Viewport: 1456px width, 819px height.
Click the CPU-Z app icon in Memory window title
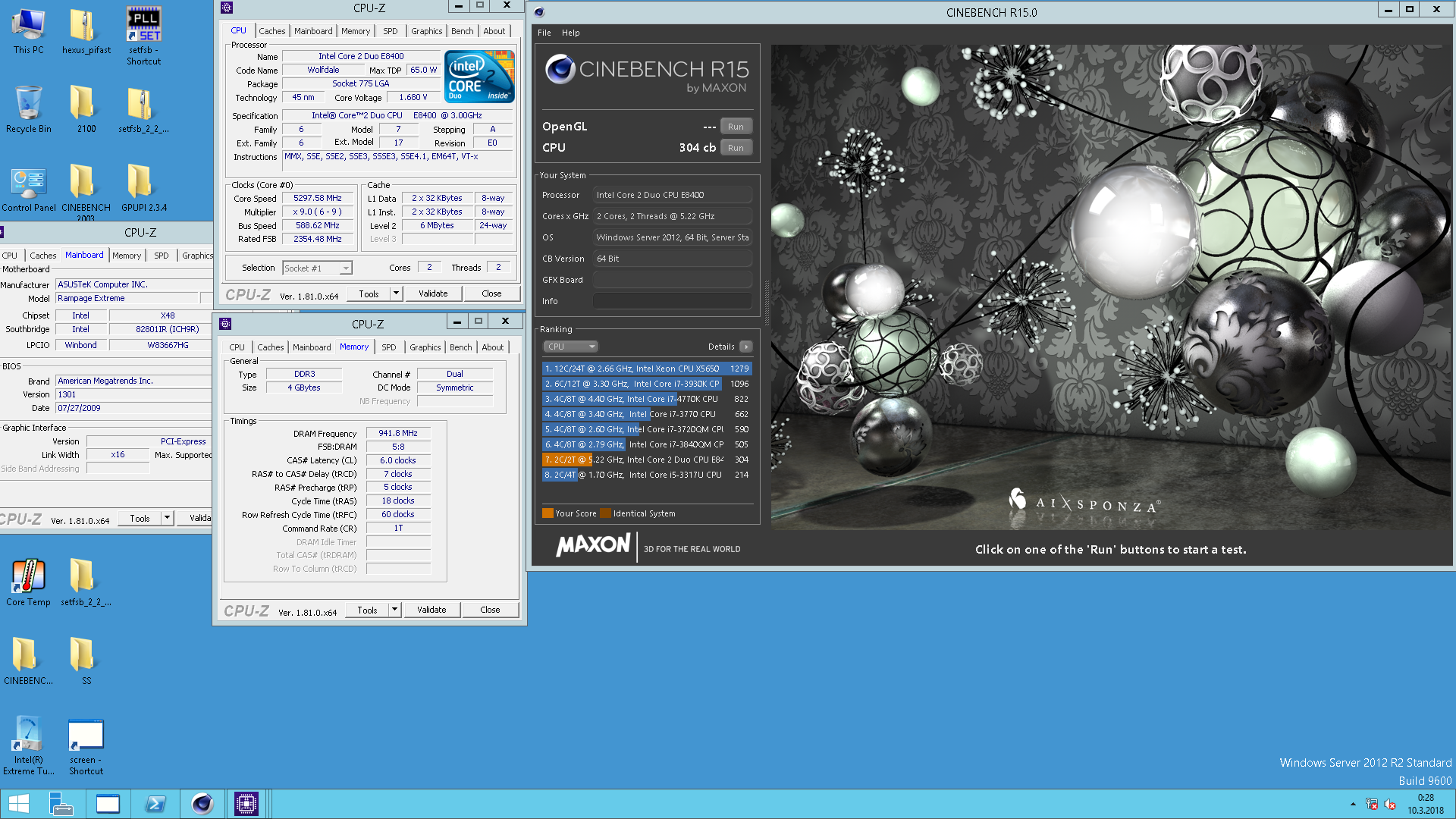225,324
